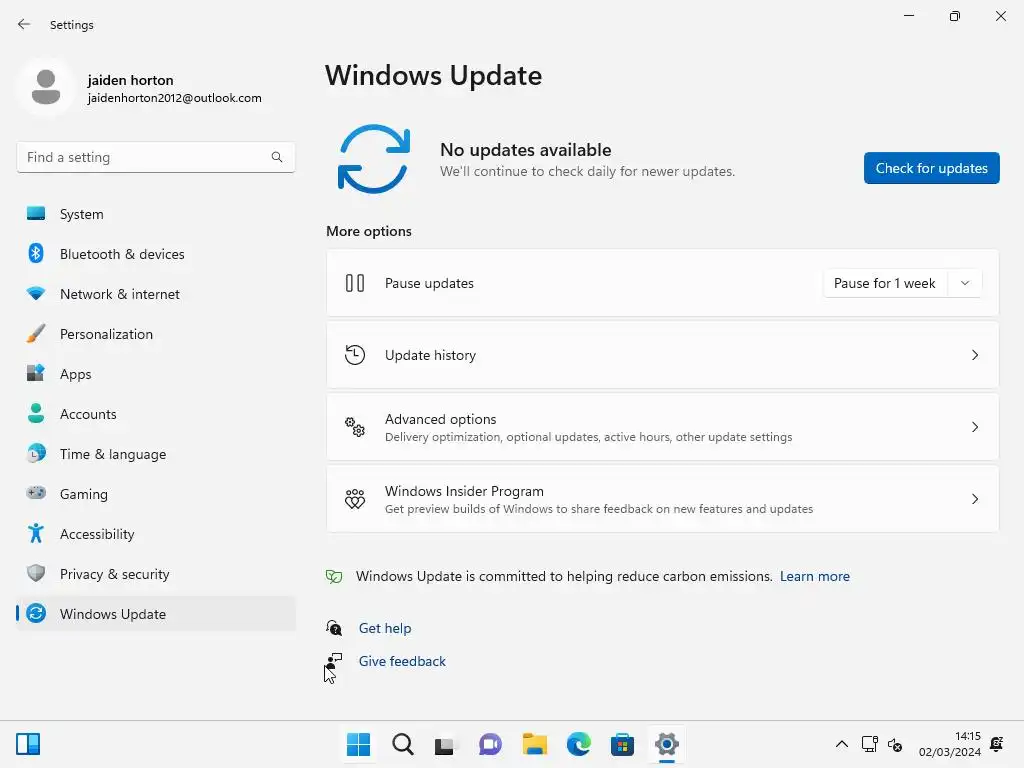Click the network status tray icon
The image size is (1024, 768).
coord(869,744)
